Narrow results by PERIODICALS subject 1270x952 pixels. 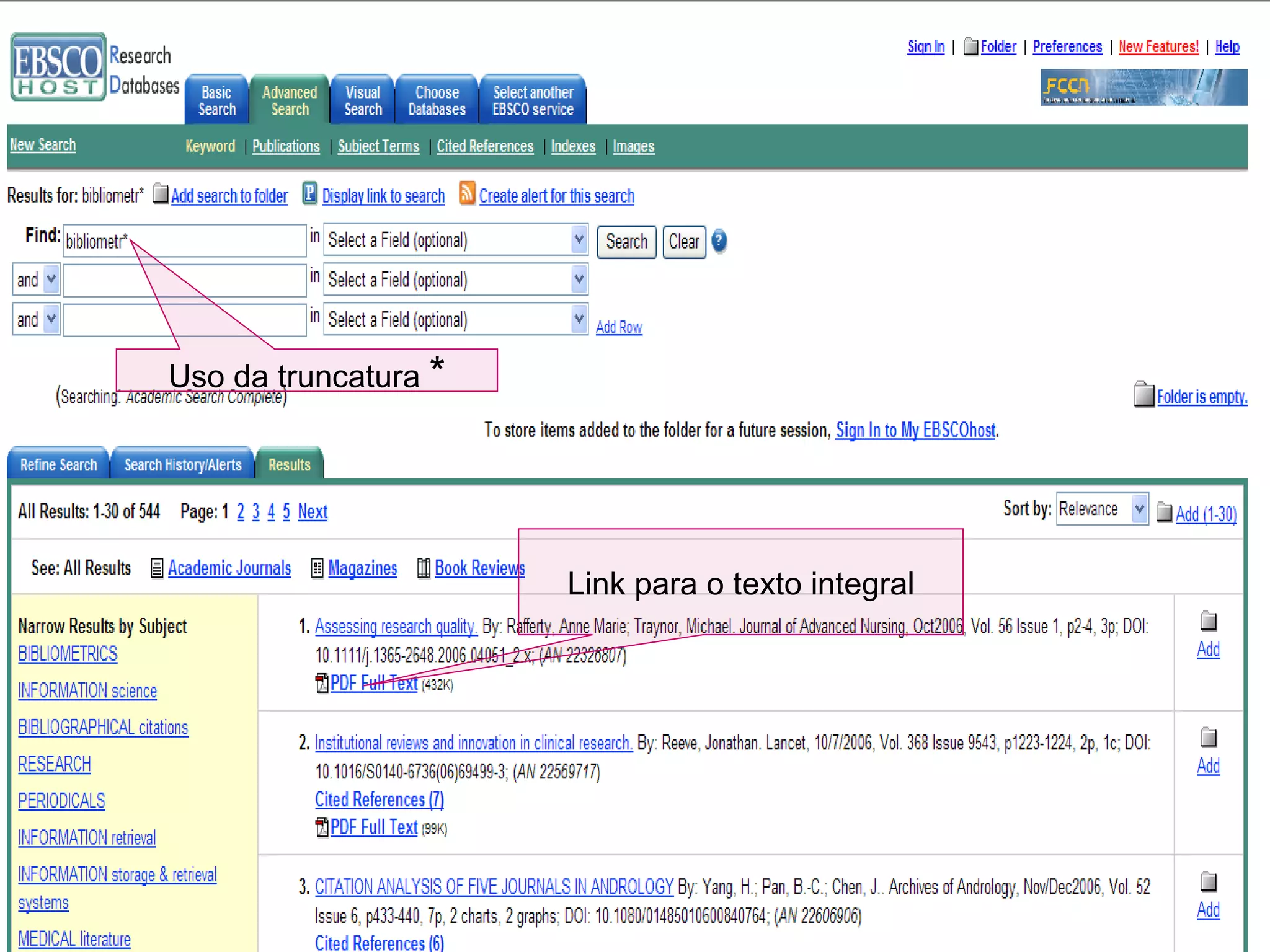[61, 800]
